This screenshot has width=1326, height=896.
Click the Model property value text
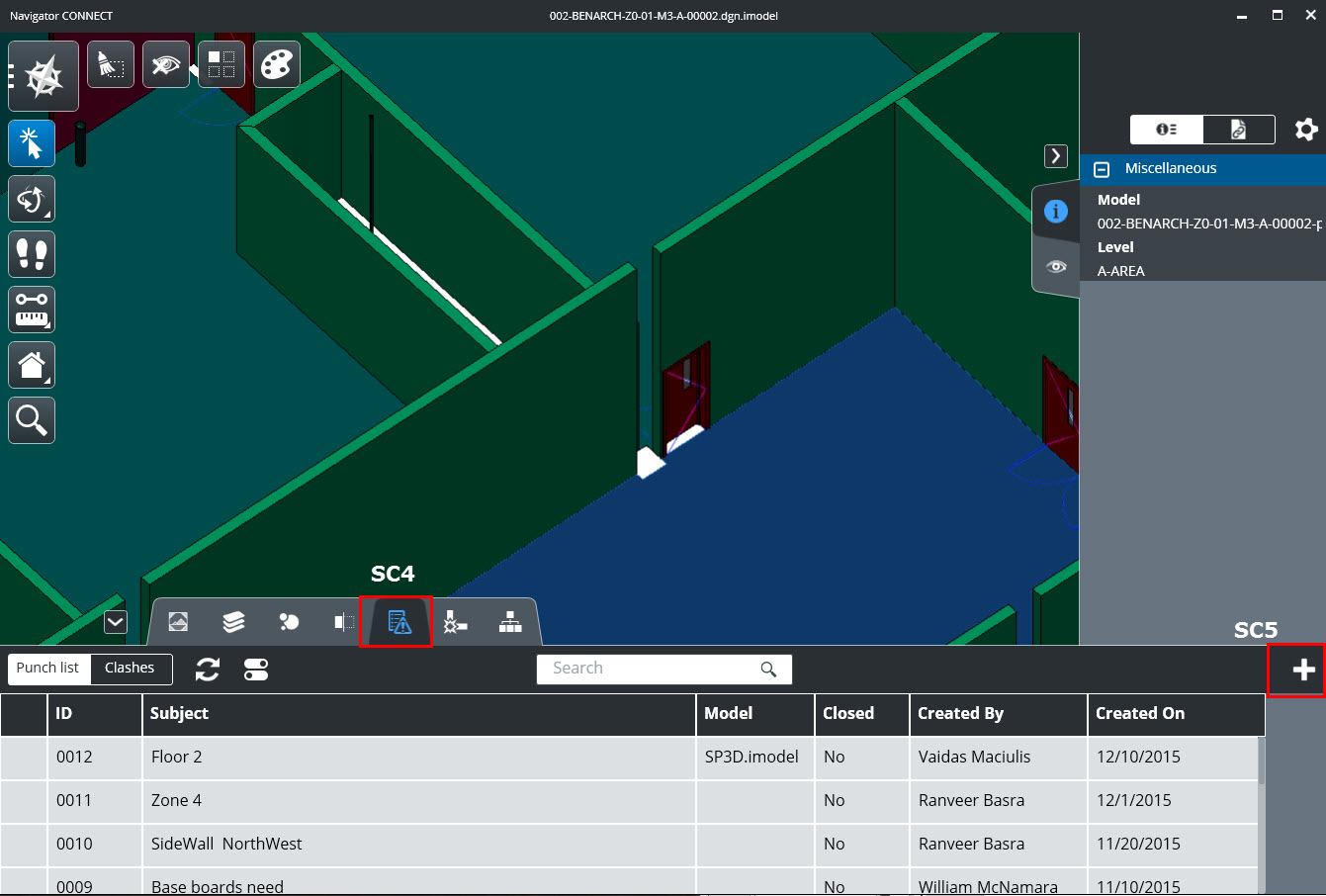click(x=1208, y=224)
